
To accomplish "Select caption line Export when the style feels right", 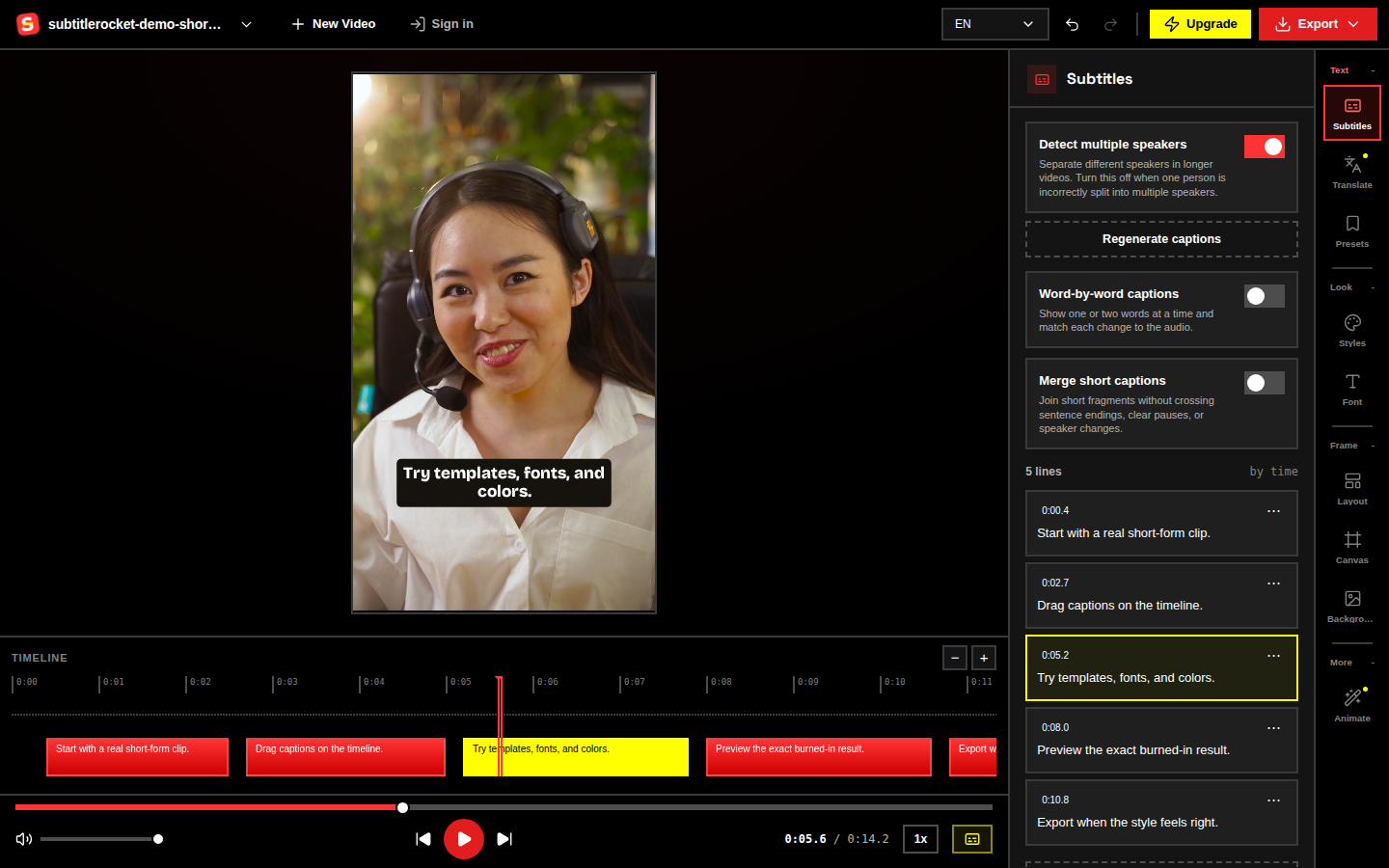I will click(x=1161, y=813).
